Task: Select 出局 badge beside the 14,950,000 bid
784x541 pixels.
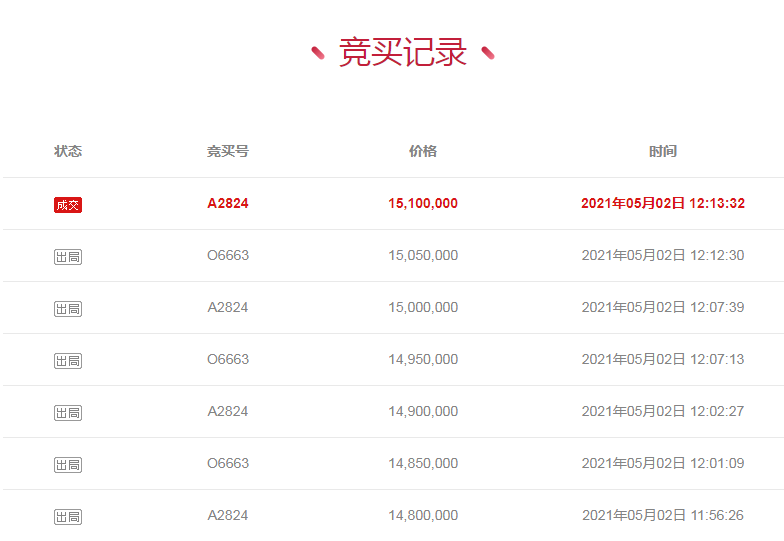Action: coord(68,361)
